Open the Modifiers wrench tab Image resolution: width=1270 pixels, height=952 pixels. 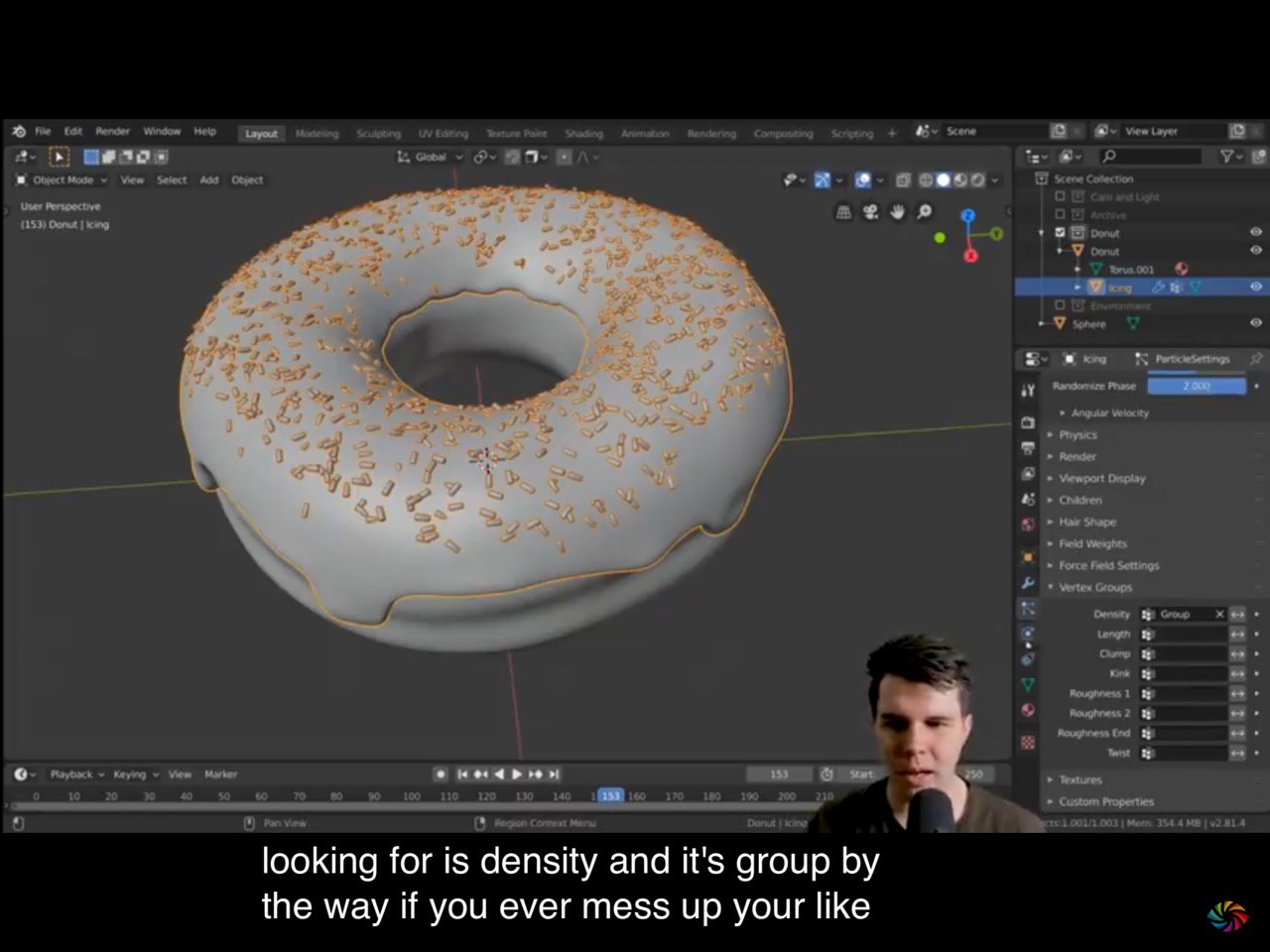click(1028, 582)
